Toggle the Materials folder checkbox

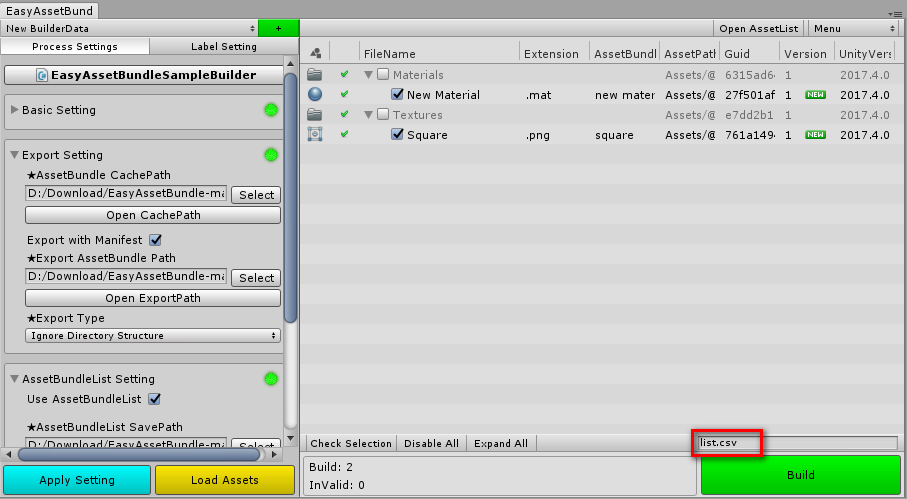(x=383, y=74)
